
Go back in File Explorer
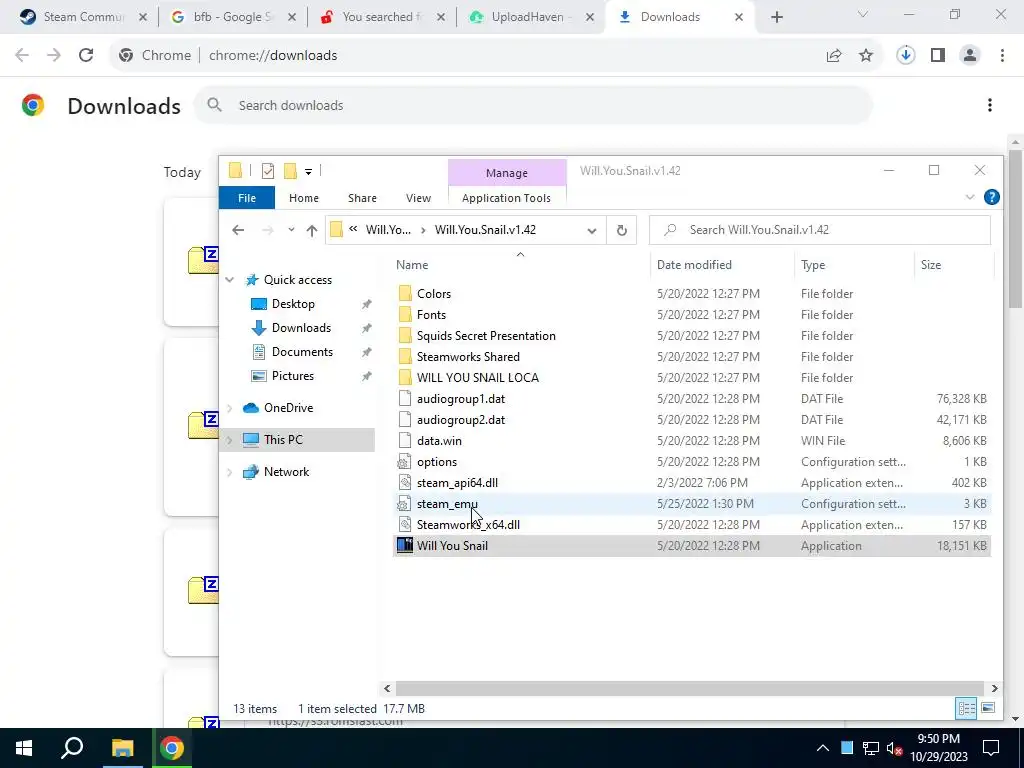(x=238, y=230)
